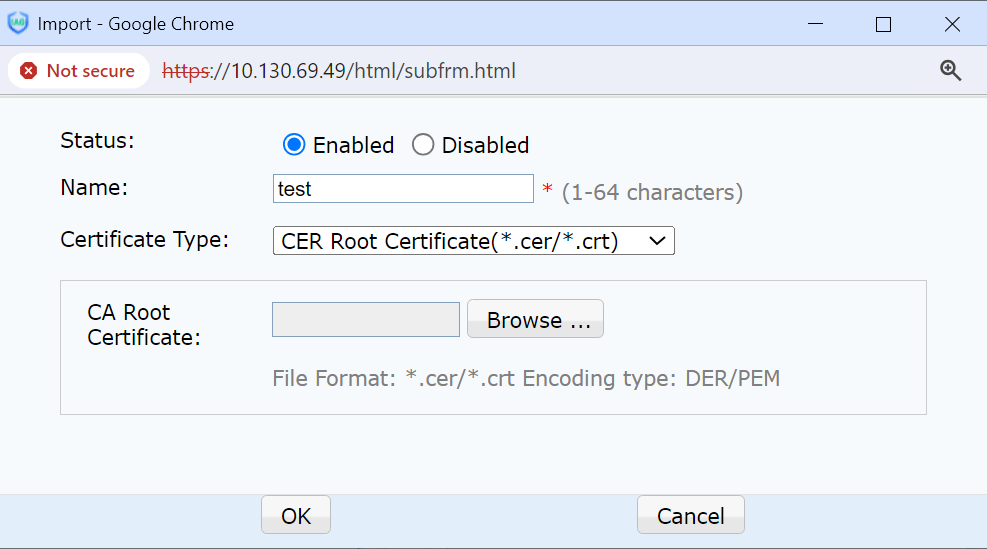Viewport: 987px width, 549px height.
Task: Click the Import - Google Chrome title text
Action: [136, 24]
